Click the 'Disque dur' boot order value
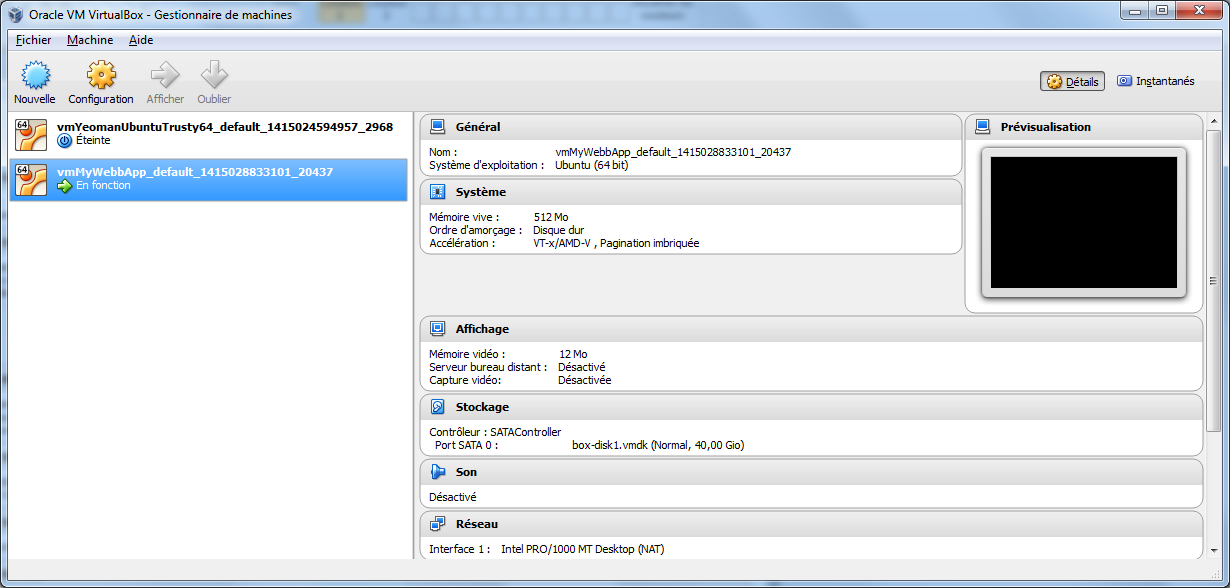 tap(558, 230)
